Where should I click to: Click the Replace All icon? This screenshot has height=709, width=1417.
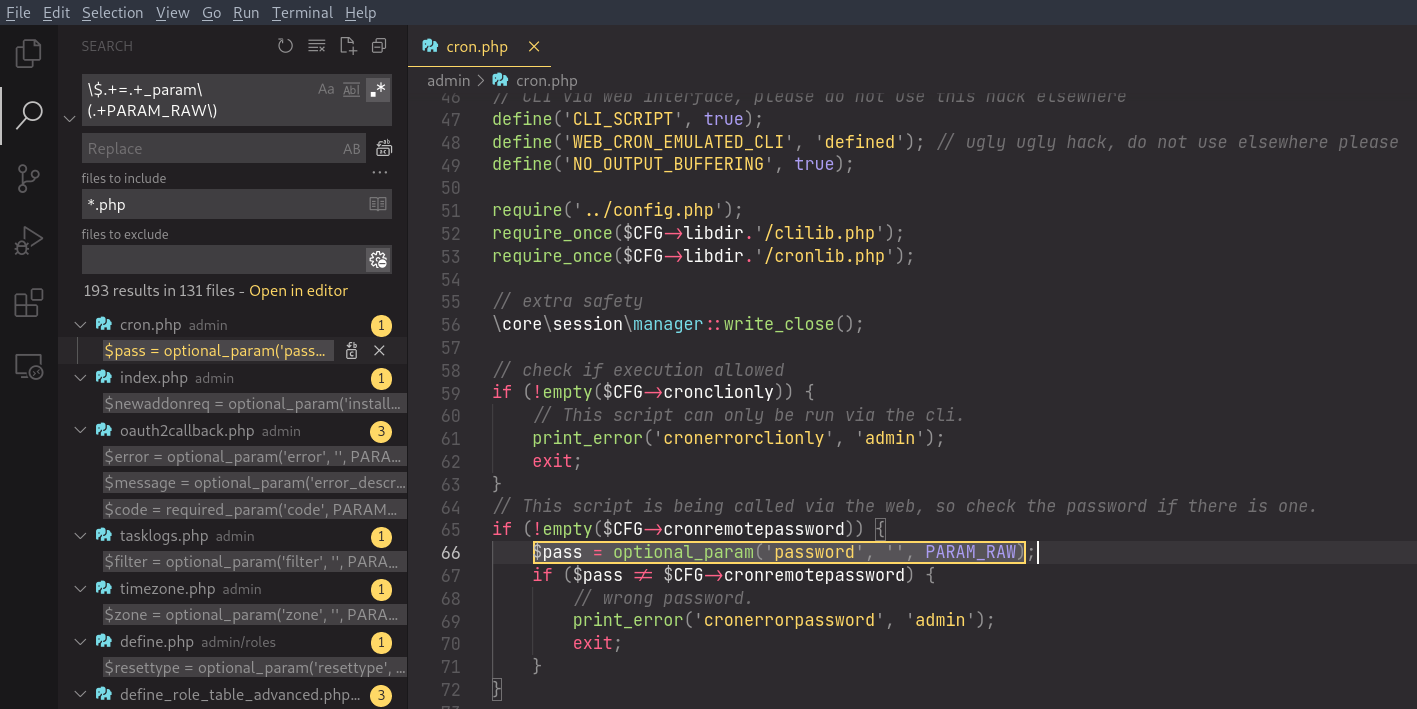point(383,149)
